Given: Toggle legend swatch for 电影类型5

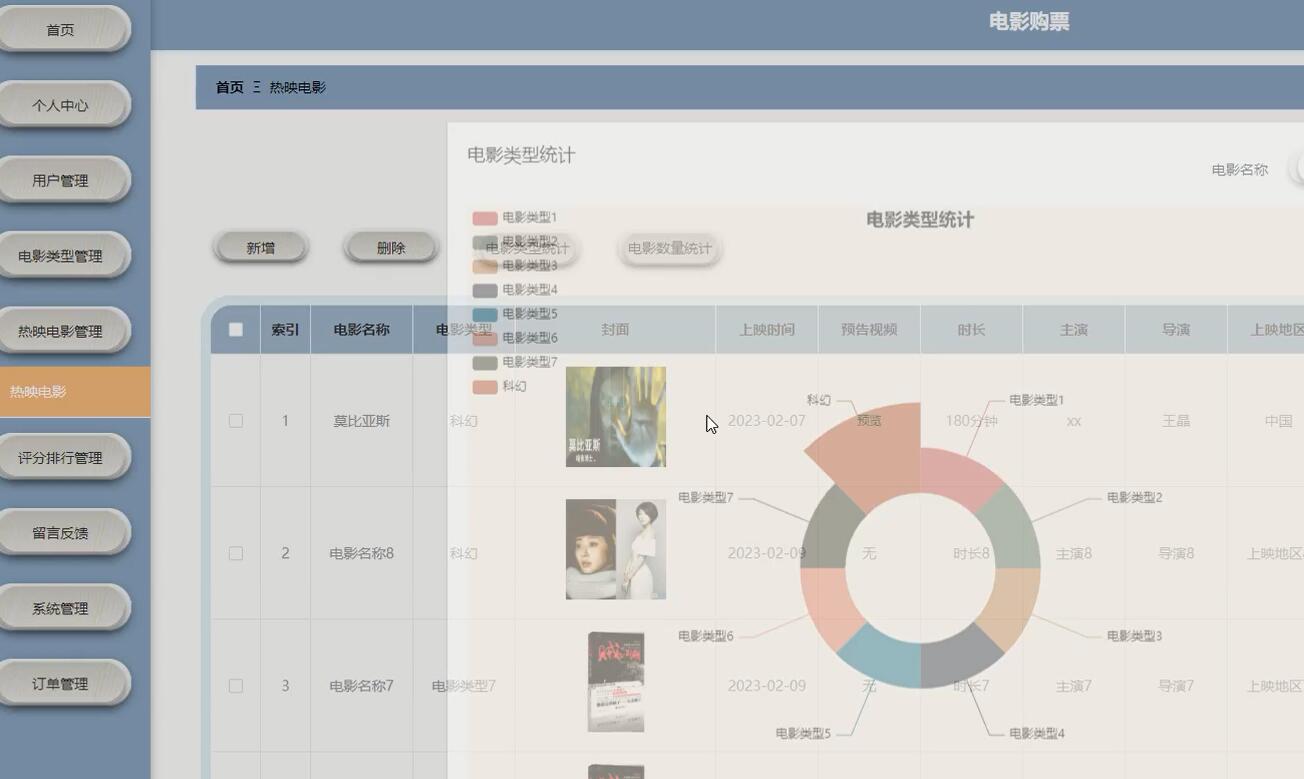Looking at the screenshot, I should 485,314.
